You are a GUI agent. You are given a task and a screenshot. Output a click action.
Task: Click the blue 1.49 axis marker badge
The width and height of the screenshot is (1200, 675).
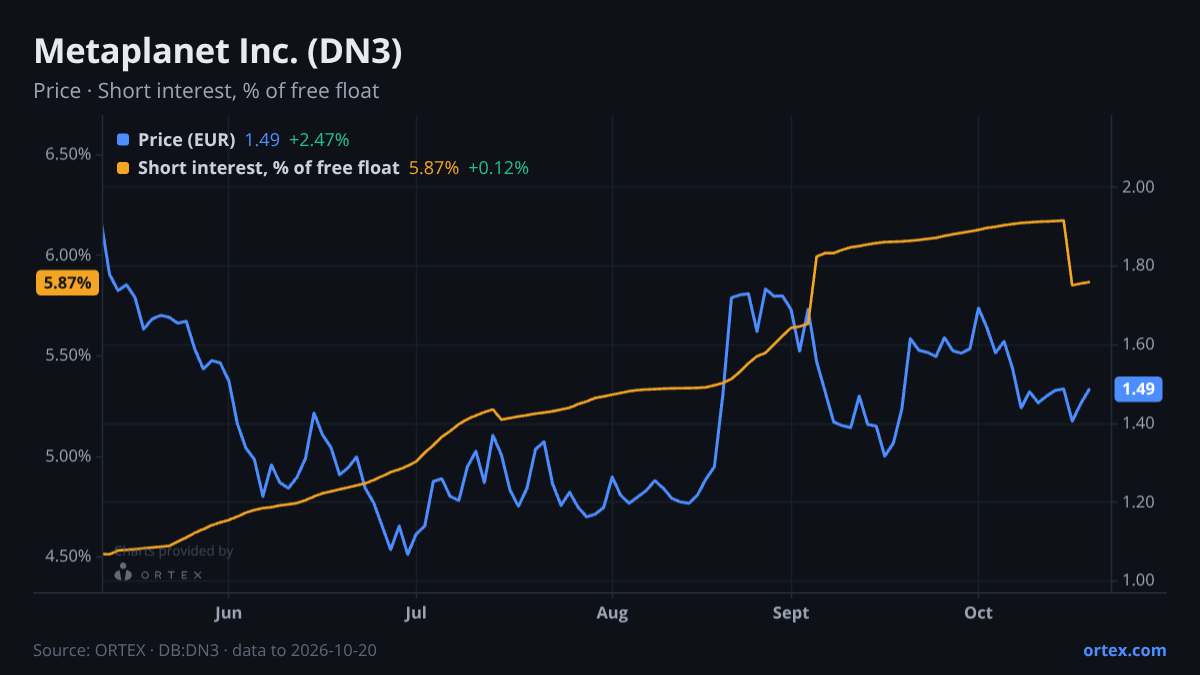pos(1139,389)
